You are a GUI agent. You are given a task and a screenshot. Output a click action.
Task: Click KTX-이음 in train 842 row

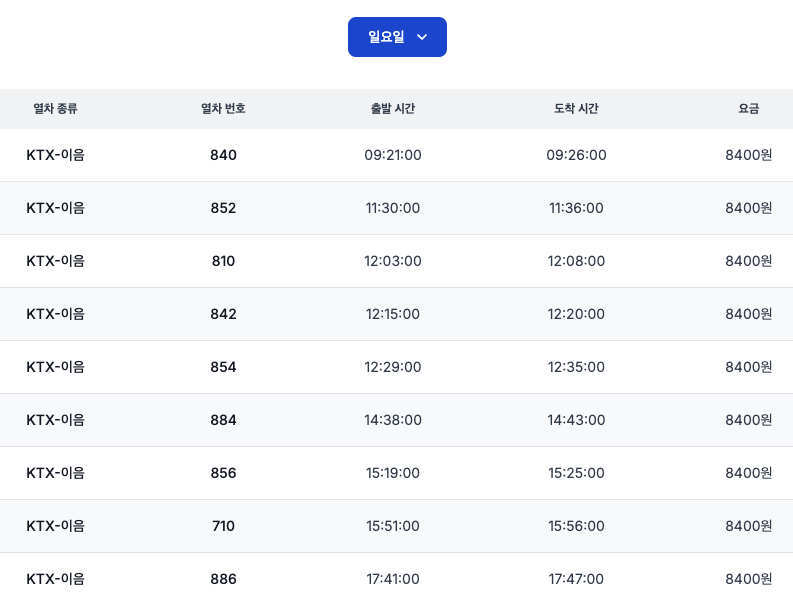pos(55,314)
